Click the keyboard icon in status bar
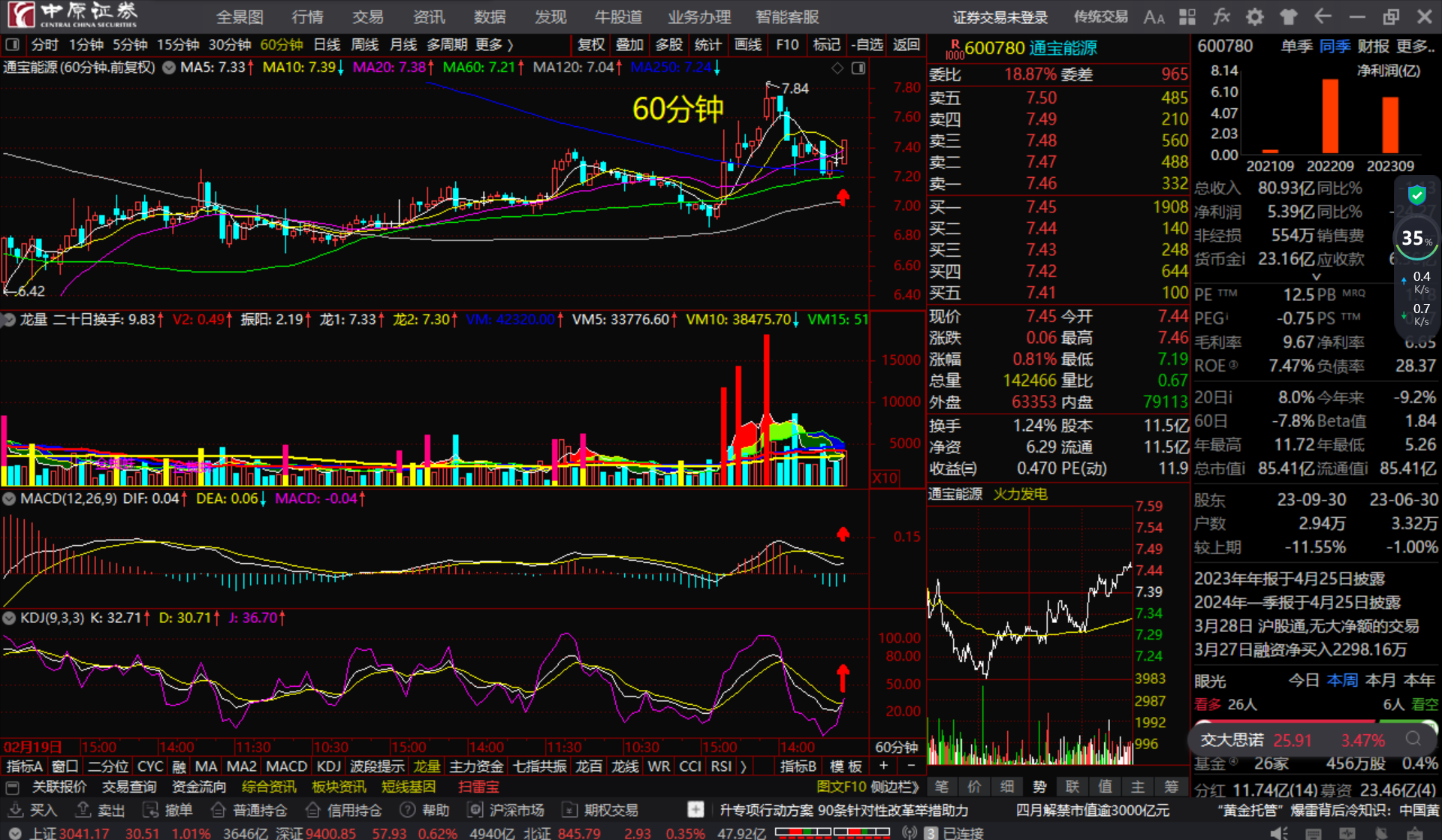This screenshot has height=840, width=1442. pos(1314,832)
